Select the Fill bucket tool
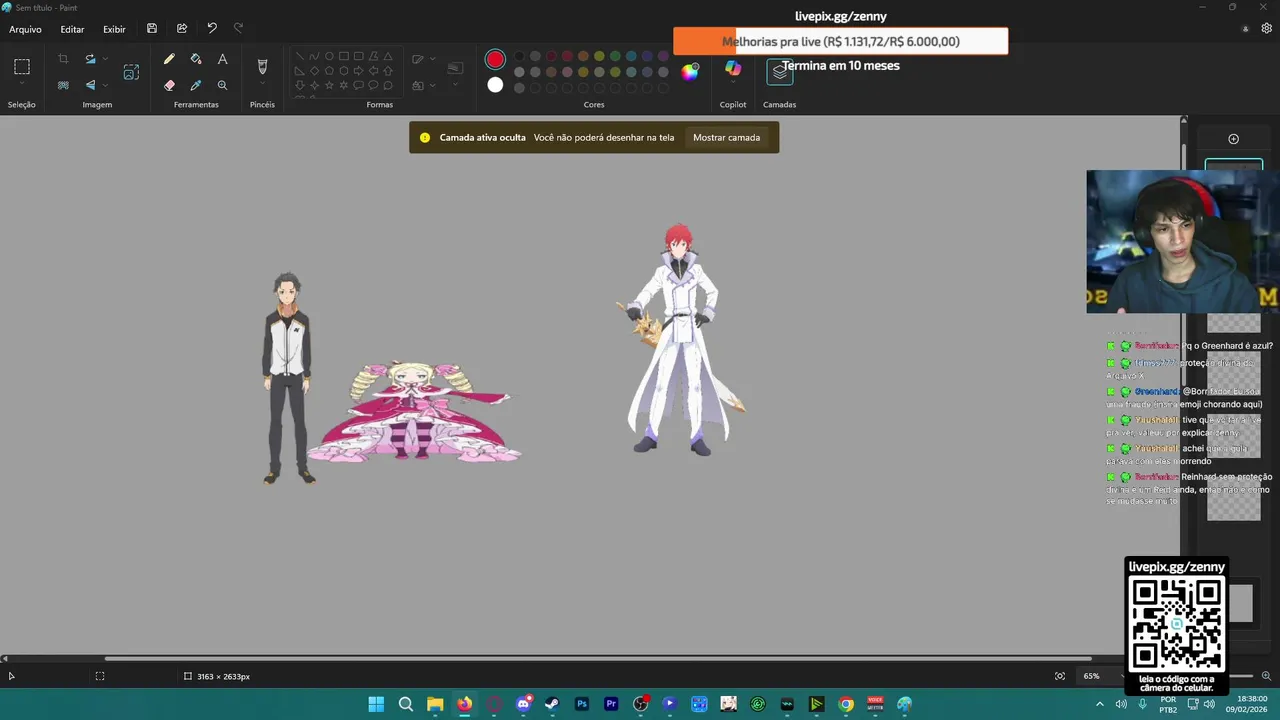1280x720 pixels. pos(196,59)
